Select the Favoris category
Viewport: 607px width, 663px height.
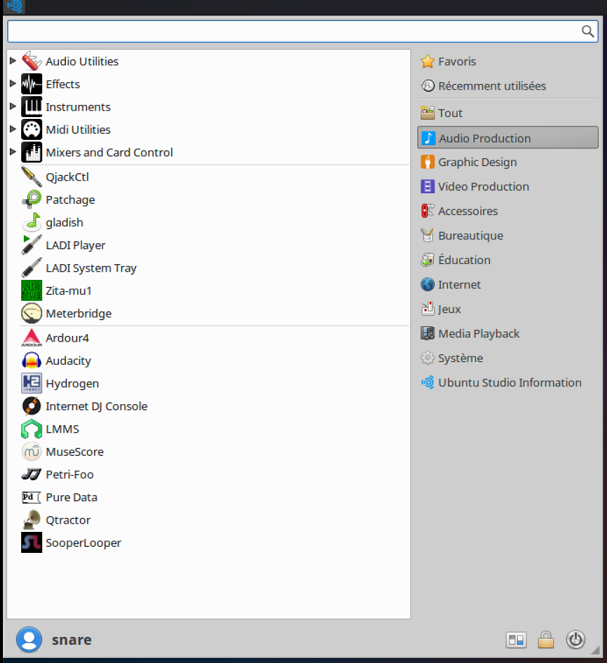coord(508,62)
